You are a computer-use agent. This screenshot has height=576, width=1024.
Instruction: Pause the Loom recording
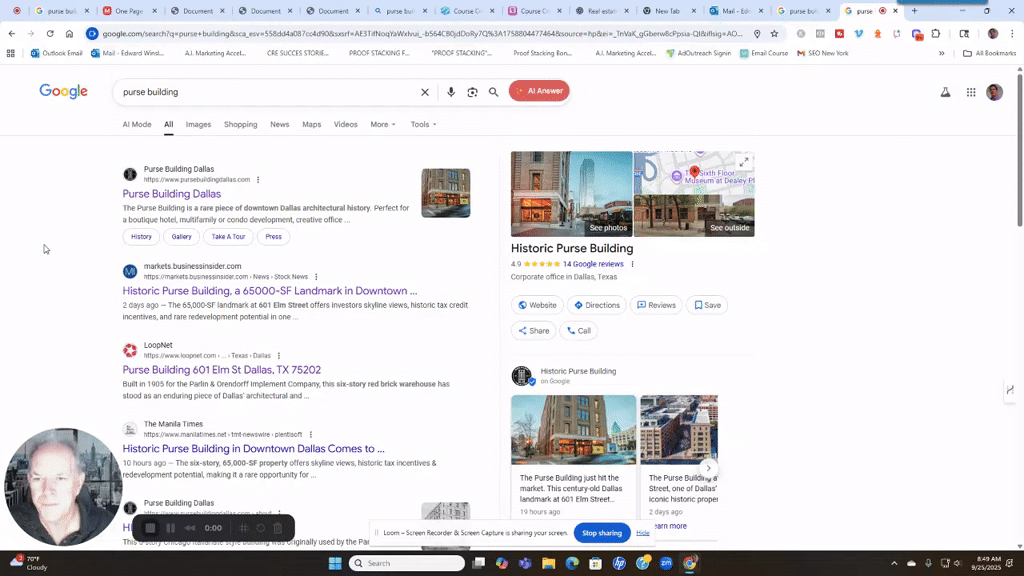(x=170, y=528)
